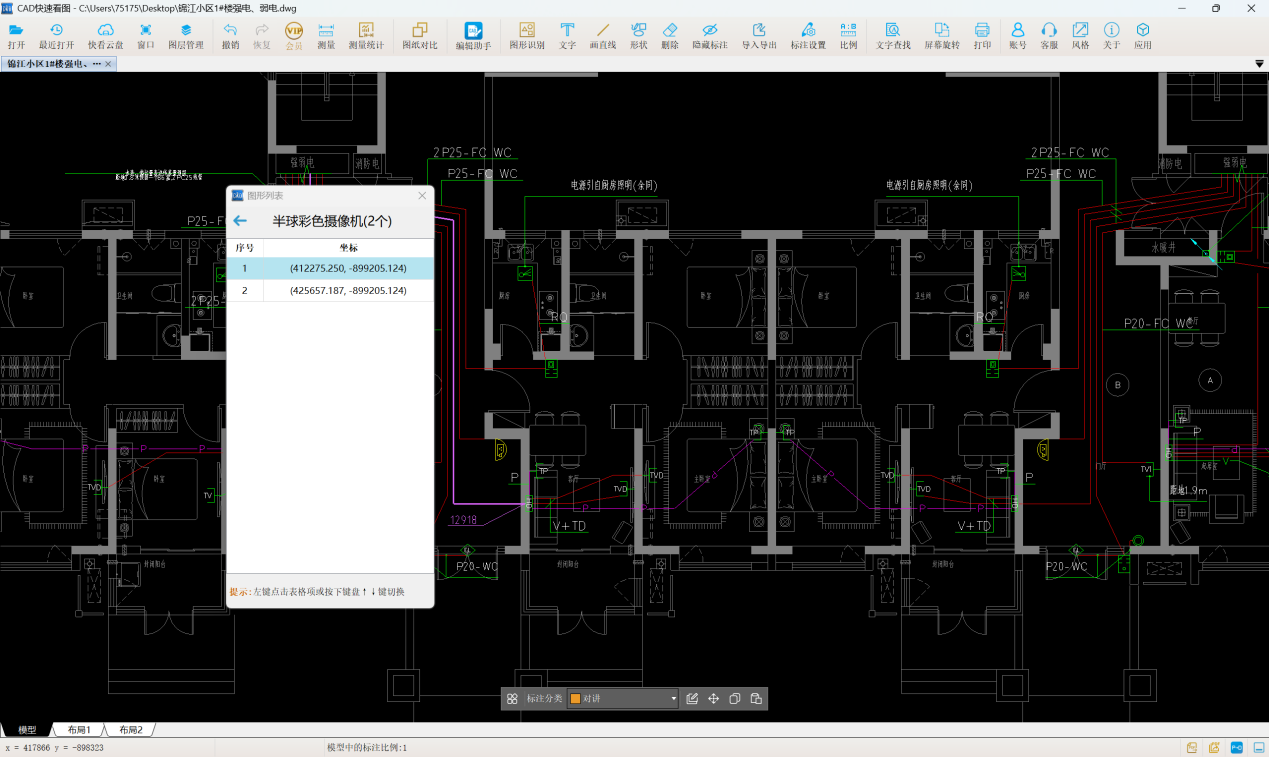
Task: Select the 文字 text tool
Action: (x=567, y=37)
